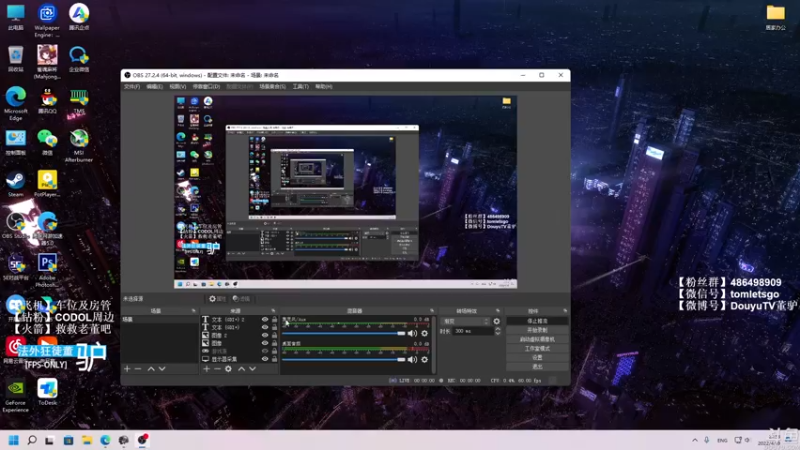
Task: Open Adobe Photoshop desktop shortcut
Action: [47, 270]
